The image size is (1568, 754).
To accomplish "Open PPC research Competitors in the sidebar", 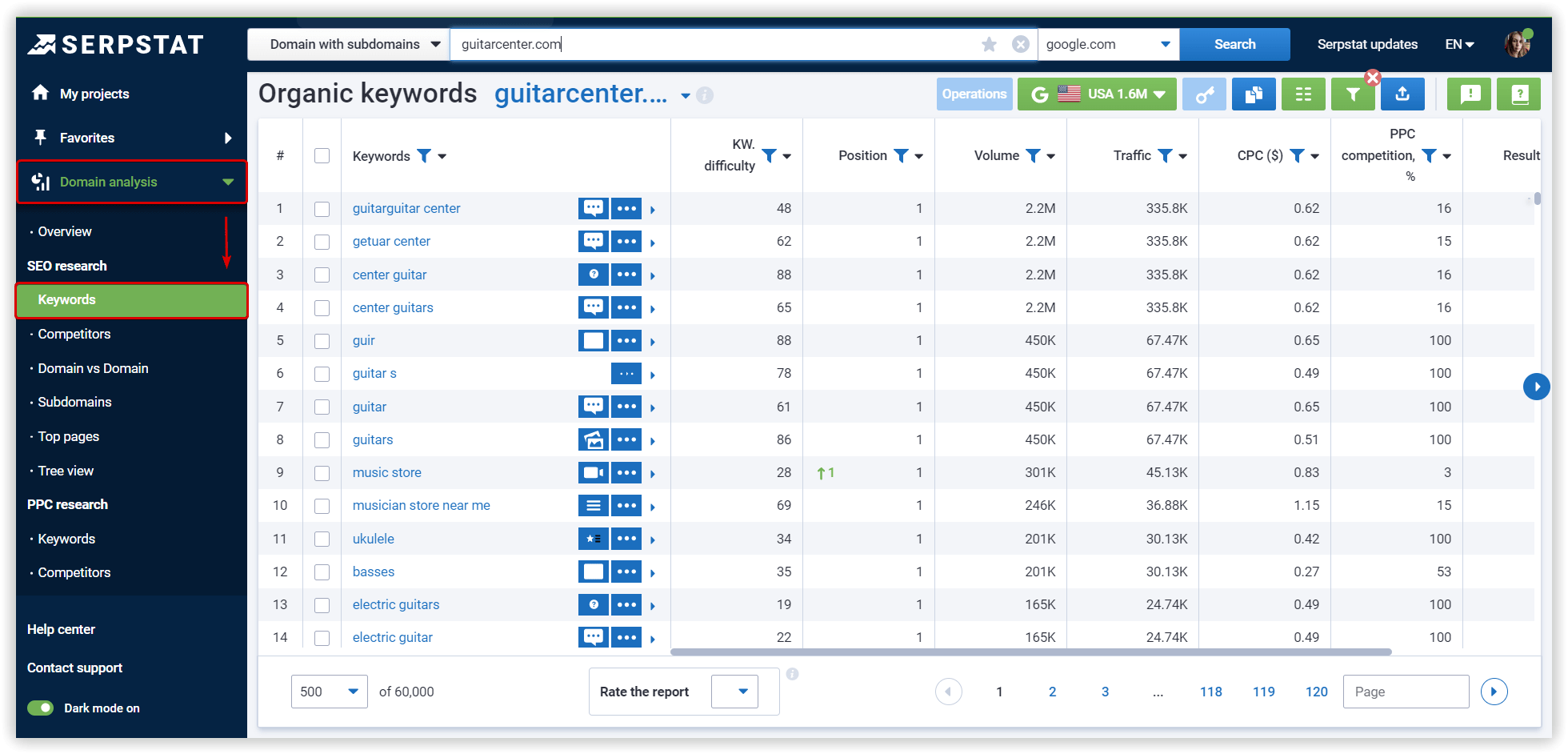I will (x=74, y=572).
